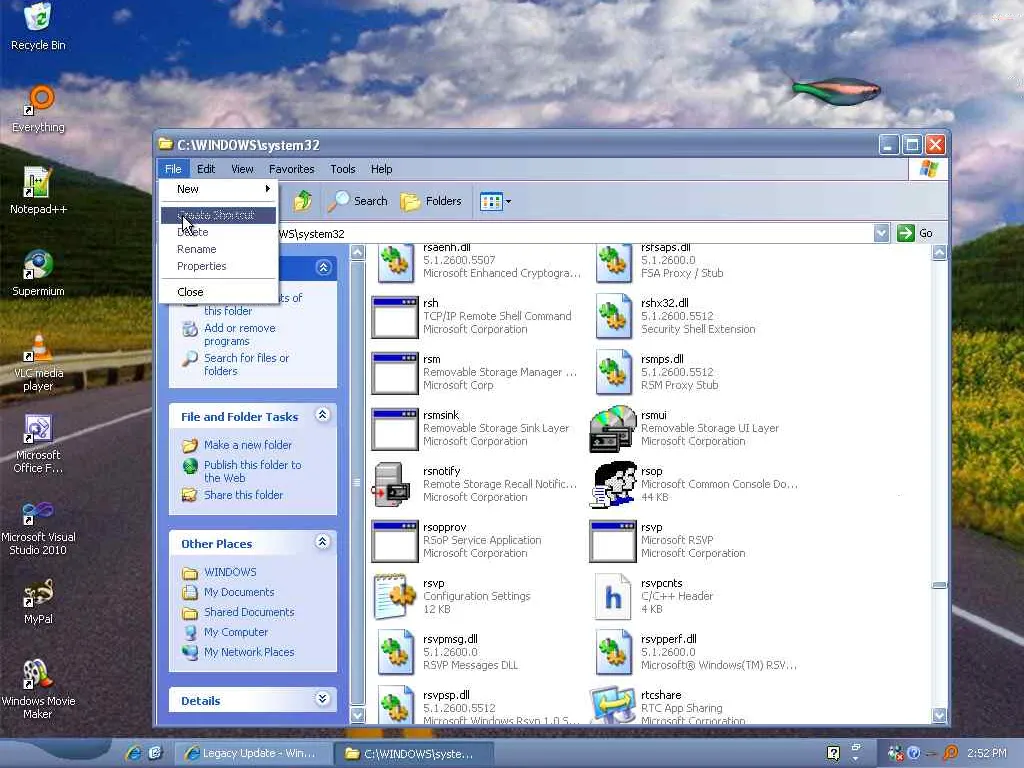The height and width of the screenshot is (768, 1024).
Task: Click Publish this folder to the Web
Action: (253, 471)
